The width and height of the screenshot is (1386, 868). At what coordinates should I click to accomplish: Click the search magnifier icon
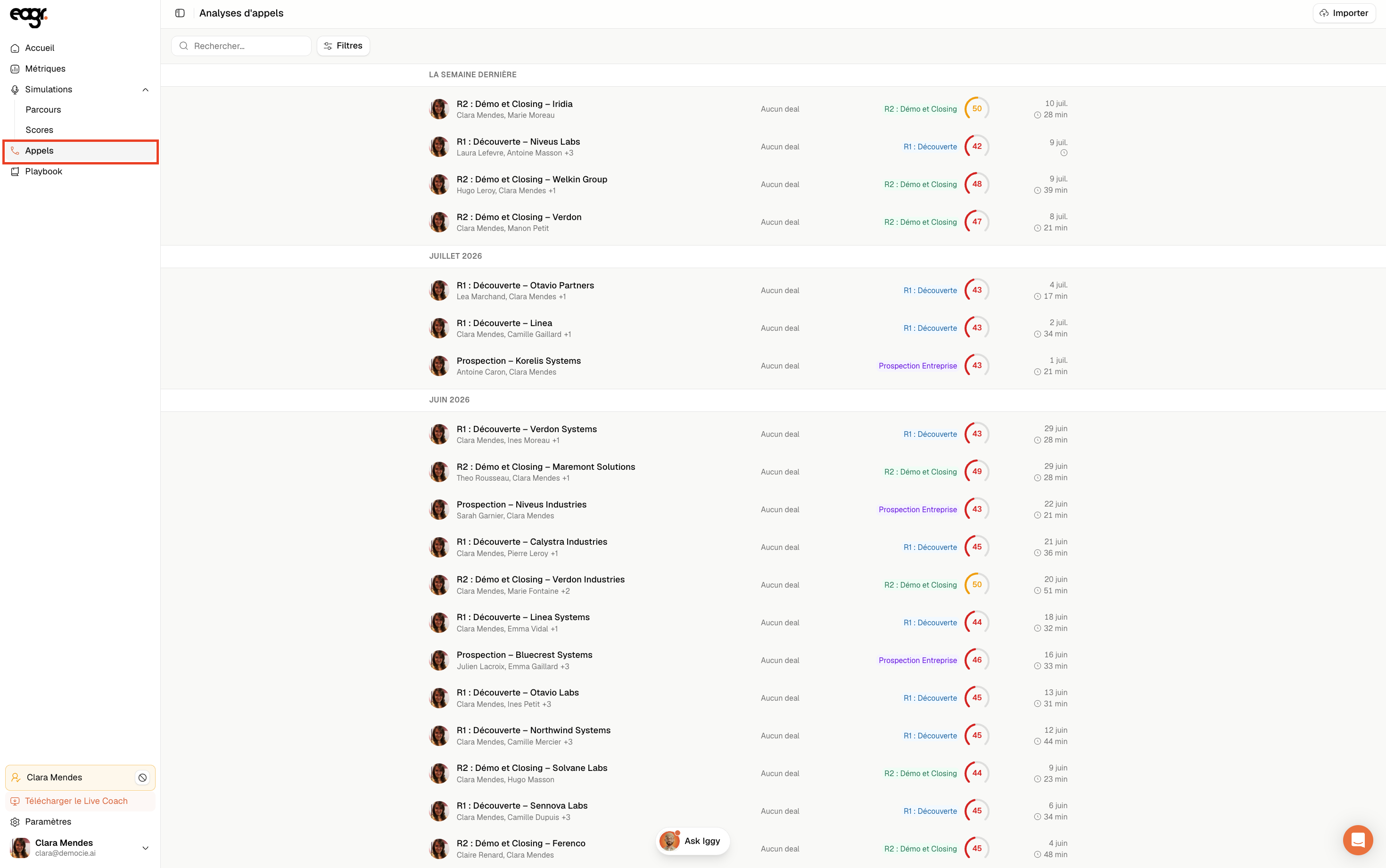(x=184, y=46)
